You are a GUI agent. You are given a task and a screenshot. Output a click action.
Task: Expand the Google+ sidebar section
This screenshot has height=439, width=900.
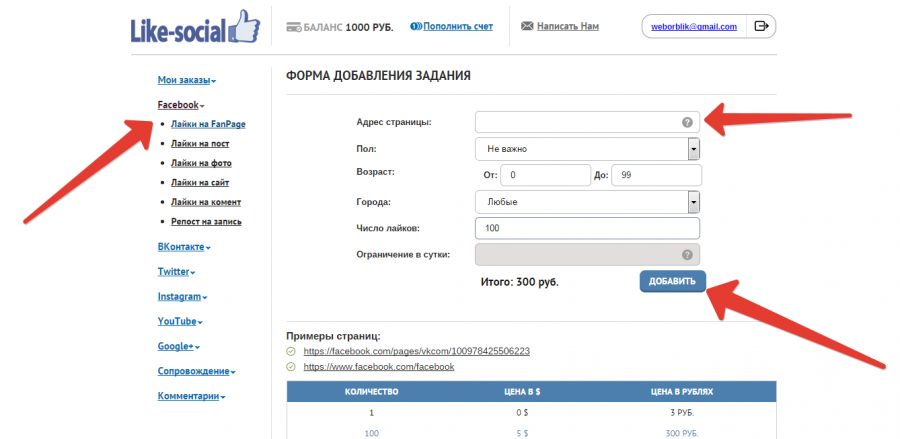179,346
